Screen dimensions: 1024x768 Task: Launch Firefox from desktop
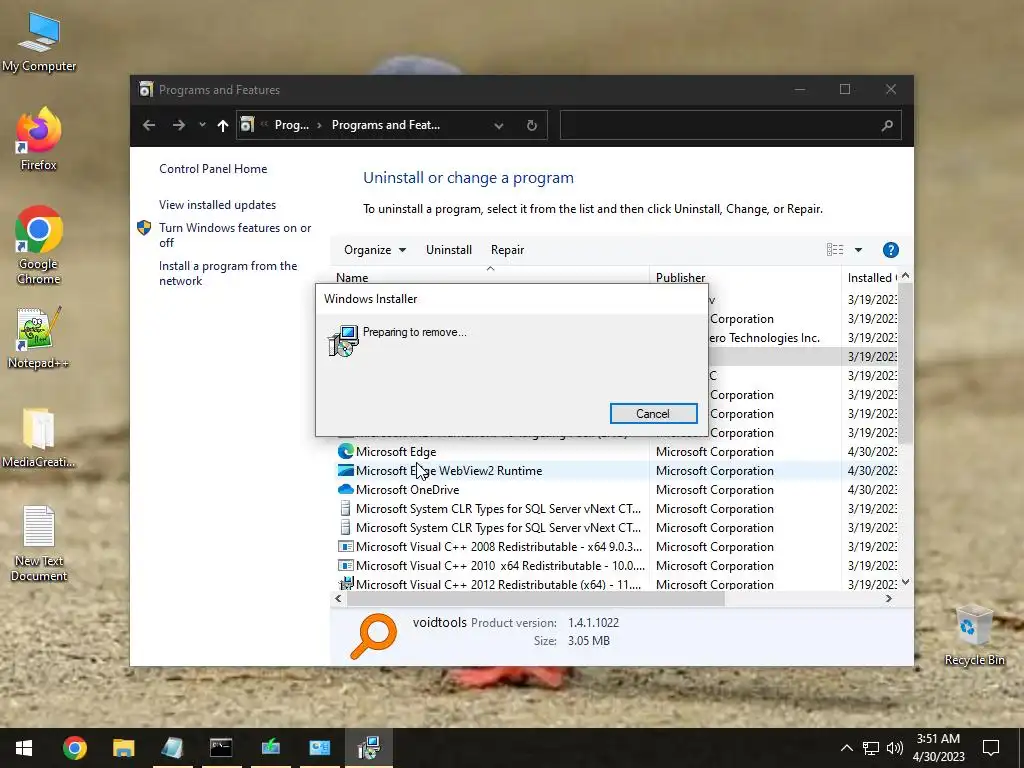(39, 139)
